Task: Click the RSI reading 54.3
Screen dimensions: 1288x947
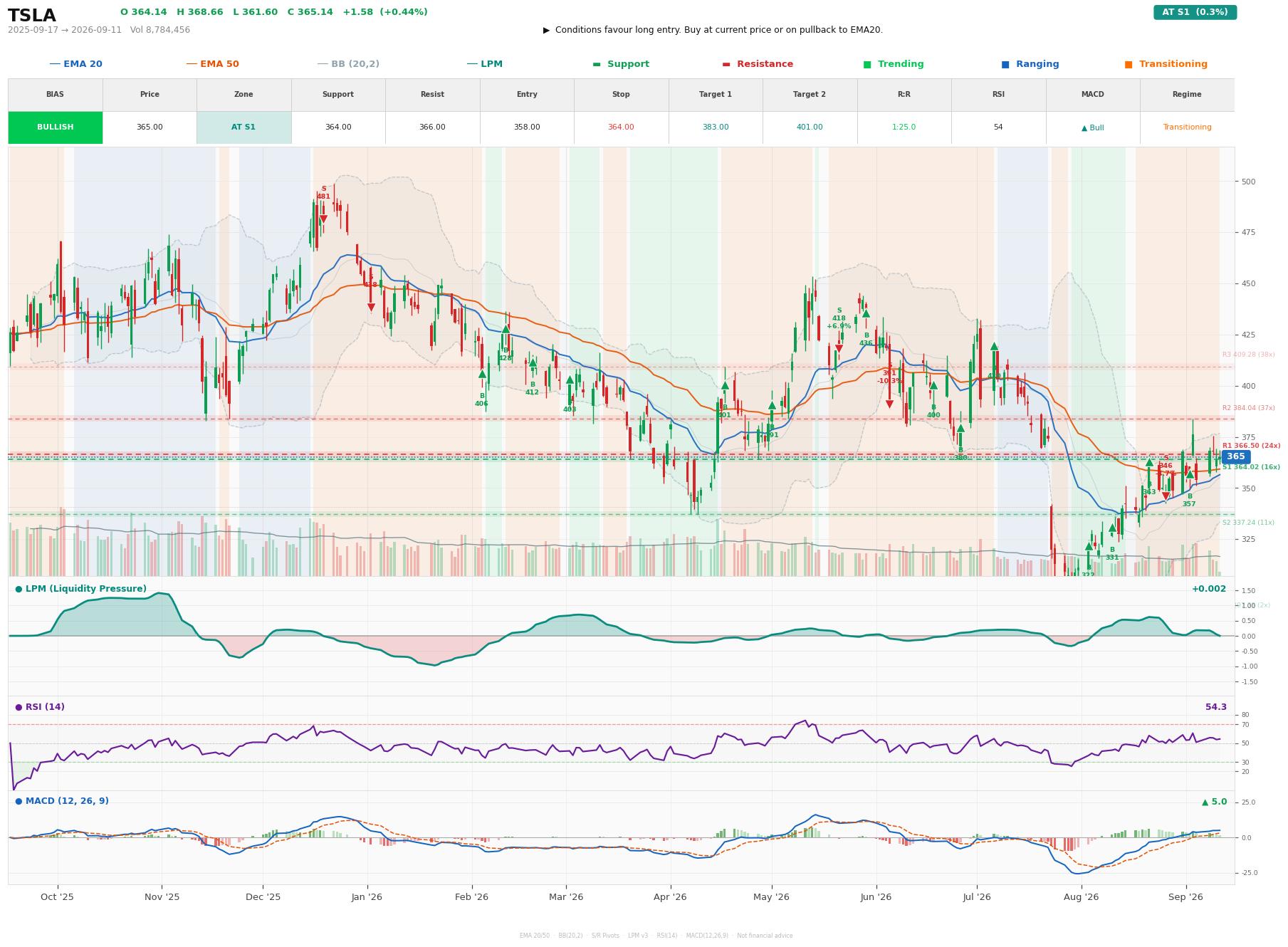Action: [1216, 707]
